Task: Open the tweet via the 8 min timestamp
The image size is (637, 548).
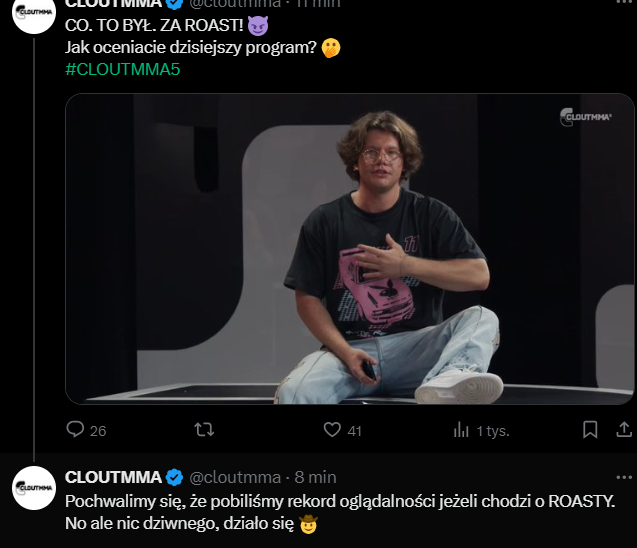Action: point(315,476)
